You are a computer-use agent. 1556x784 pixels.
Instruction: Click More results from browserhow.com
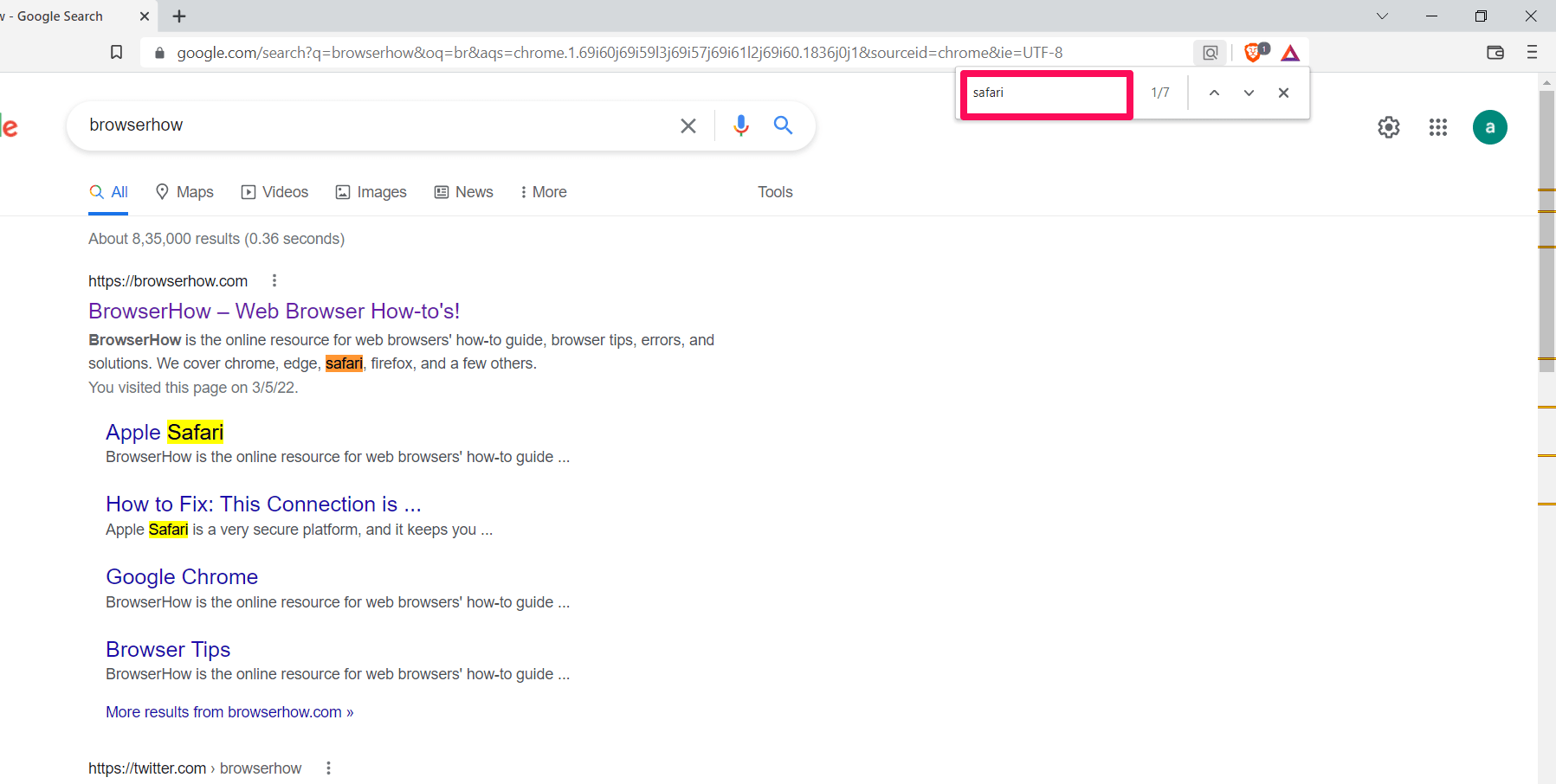pos(229,712)
